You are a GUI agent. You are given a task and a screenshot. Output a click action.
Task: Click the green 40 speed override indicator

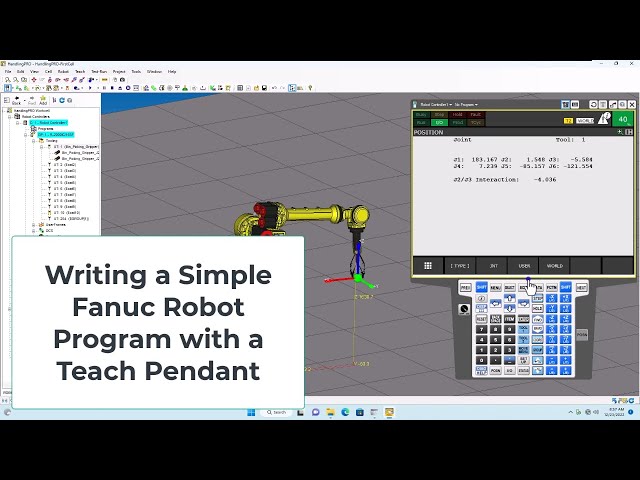(x=623, y=119)
